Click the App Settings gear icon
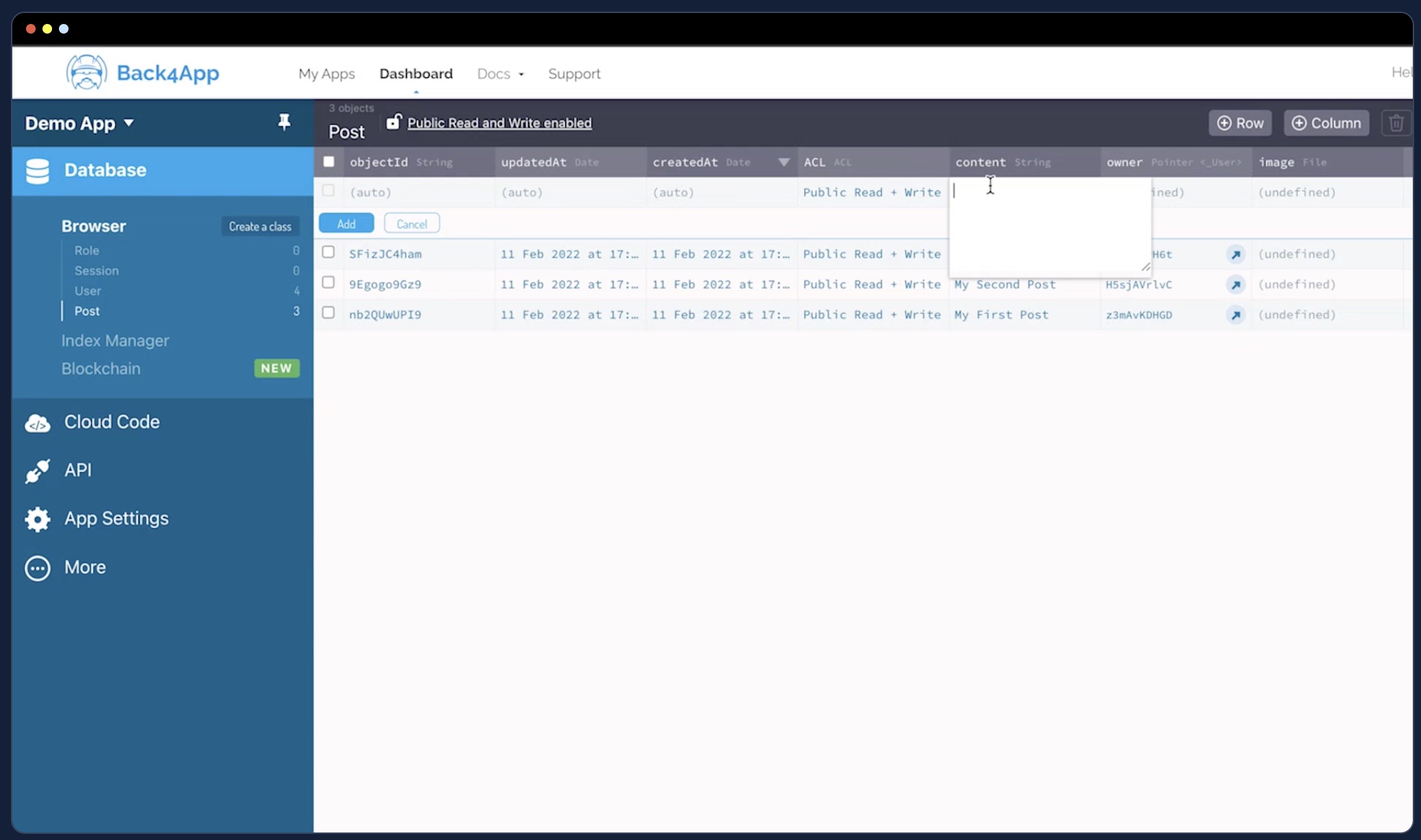 tap(37, 518)
